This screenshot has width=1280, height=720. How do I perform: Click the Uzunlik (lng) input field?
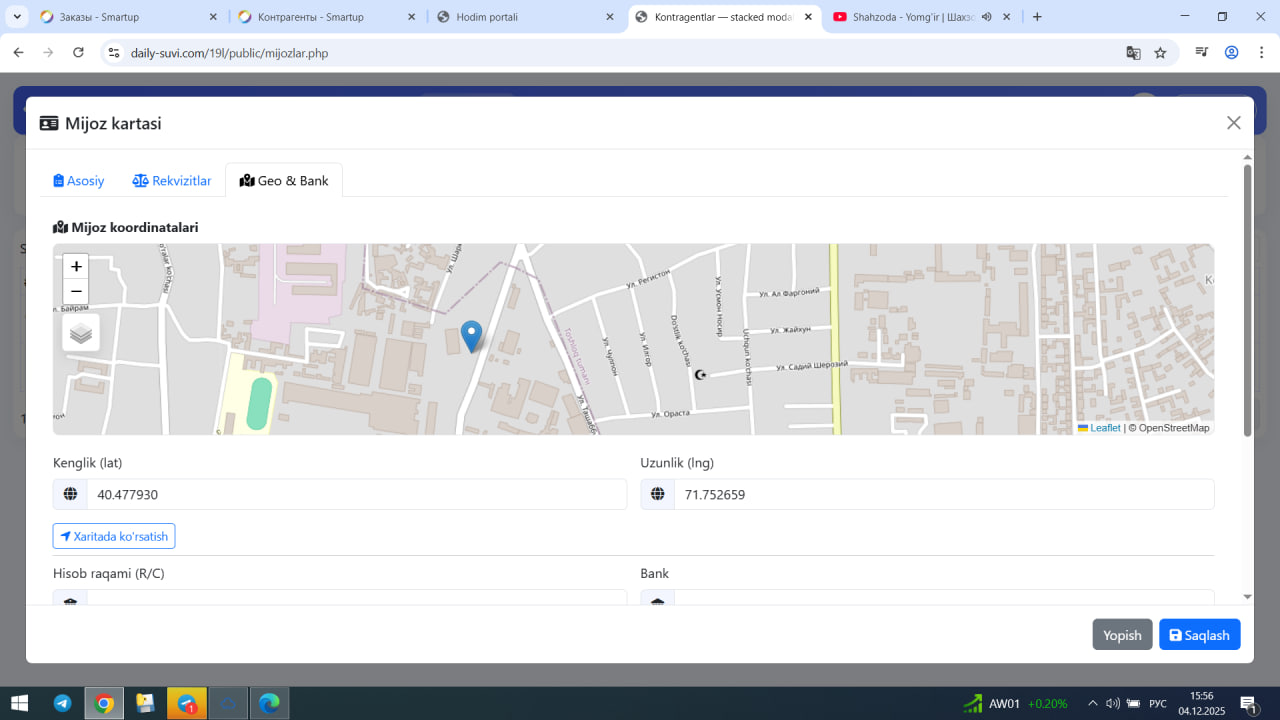943,494
